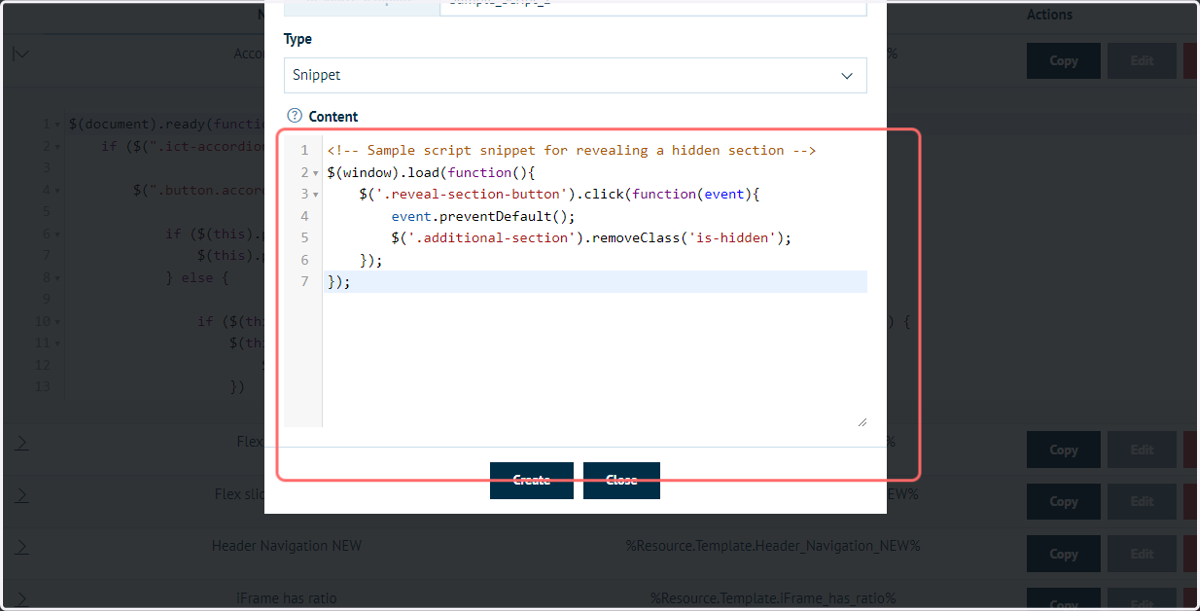1200x611 pixels.
Task: Expand the Flex slider row chevron
Action: tap(21, 494)
